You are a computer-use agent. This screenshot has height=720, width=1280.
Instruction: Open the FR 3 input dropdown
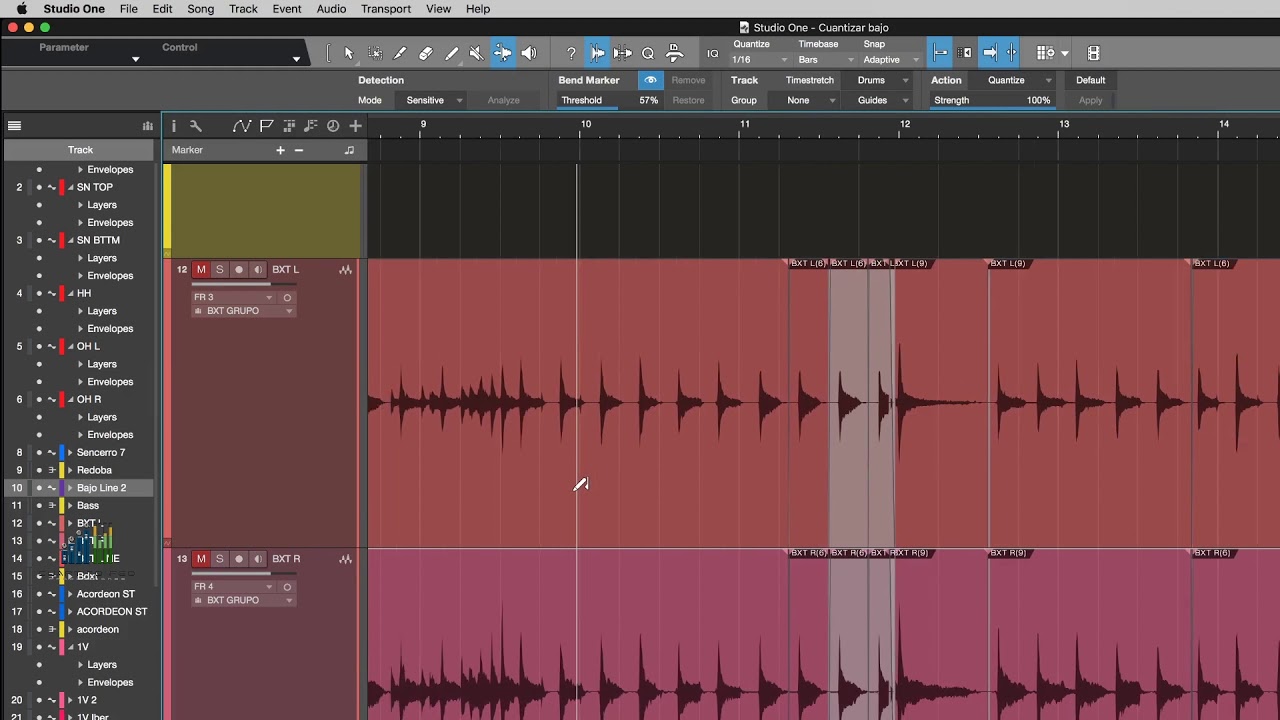tap(233, 297)
